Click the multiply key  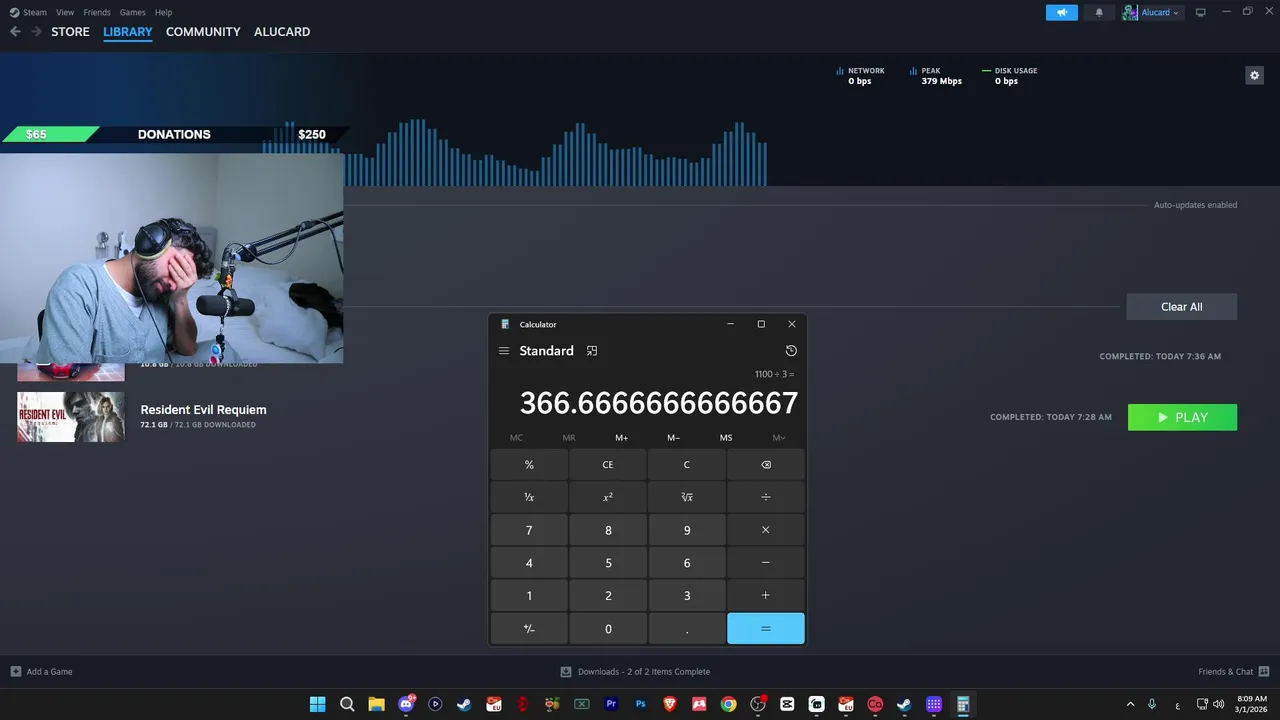(x=766, y=530)
